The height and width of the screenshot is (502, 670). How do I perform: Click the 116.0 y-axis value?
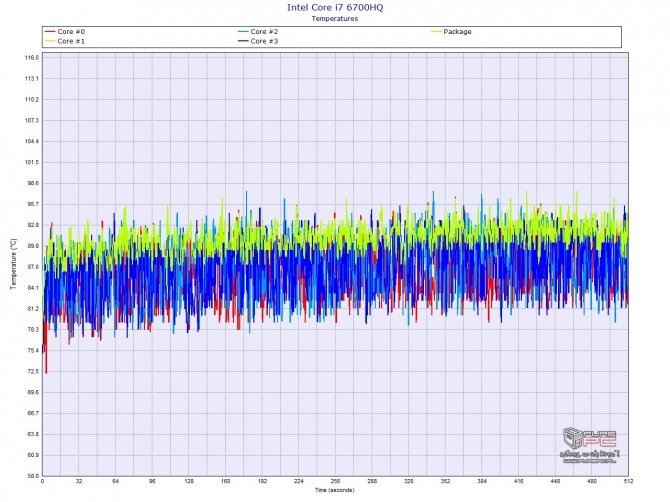32,58
